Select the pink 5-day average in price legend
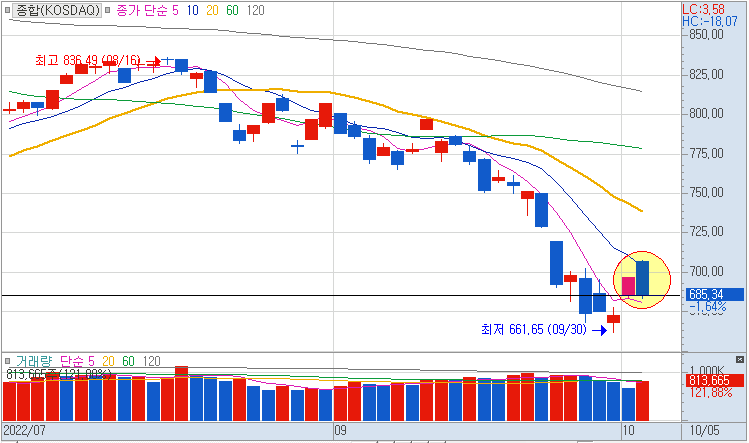The image size is (749, 443). point(175,10)
